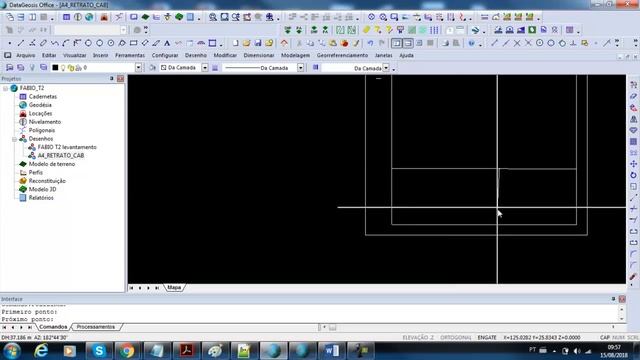Click the red house-shaped icon
Viewport: 640px width, 360px height.
(284, 43)
